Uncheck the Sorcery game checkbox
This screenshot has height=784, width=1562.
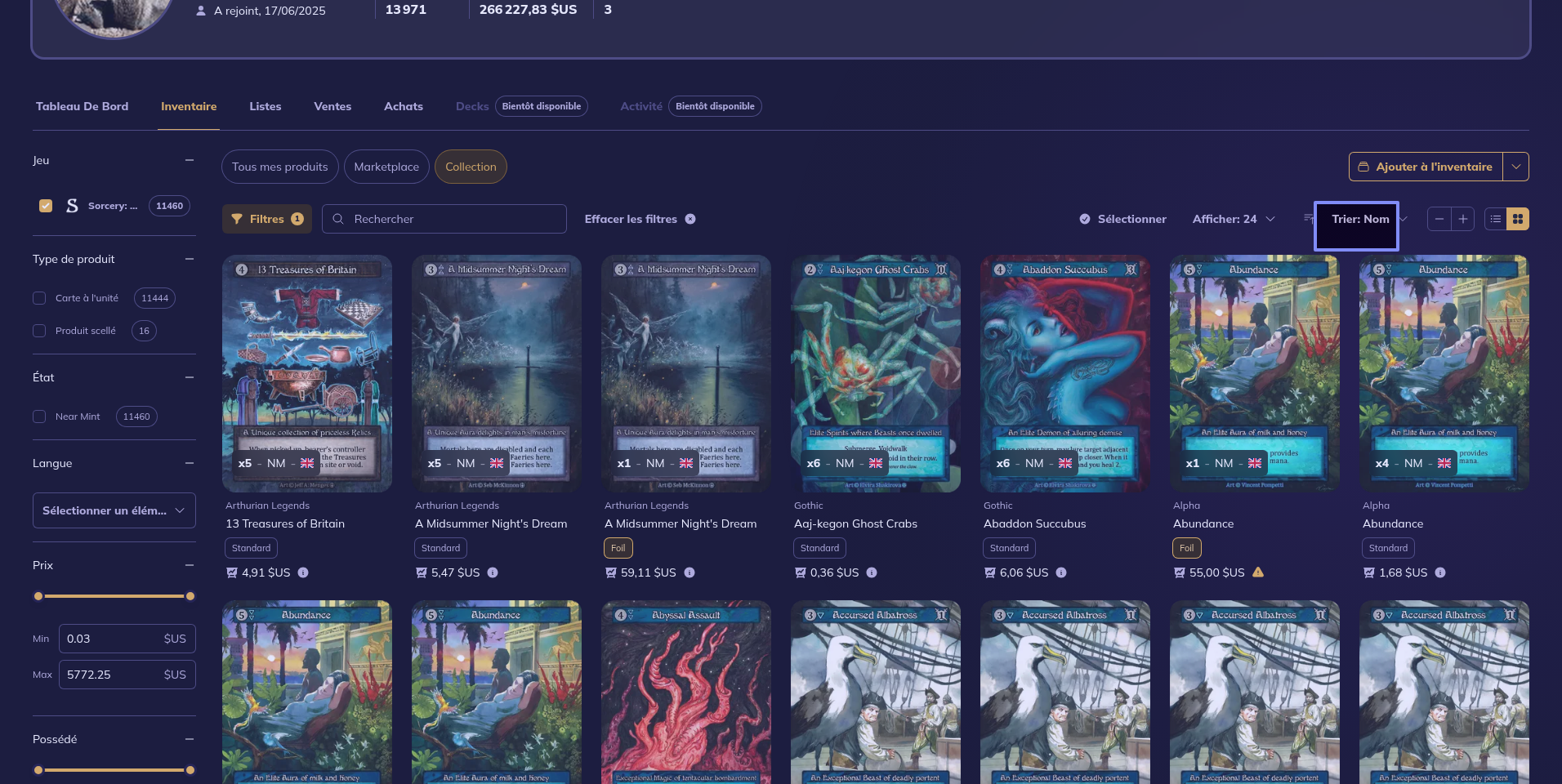46,206
